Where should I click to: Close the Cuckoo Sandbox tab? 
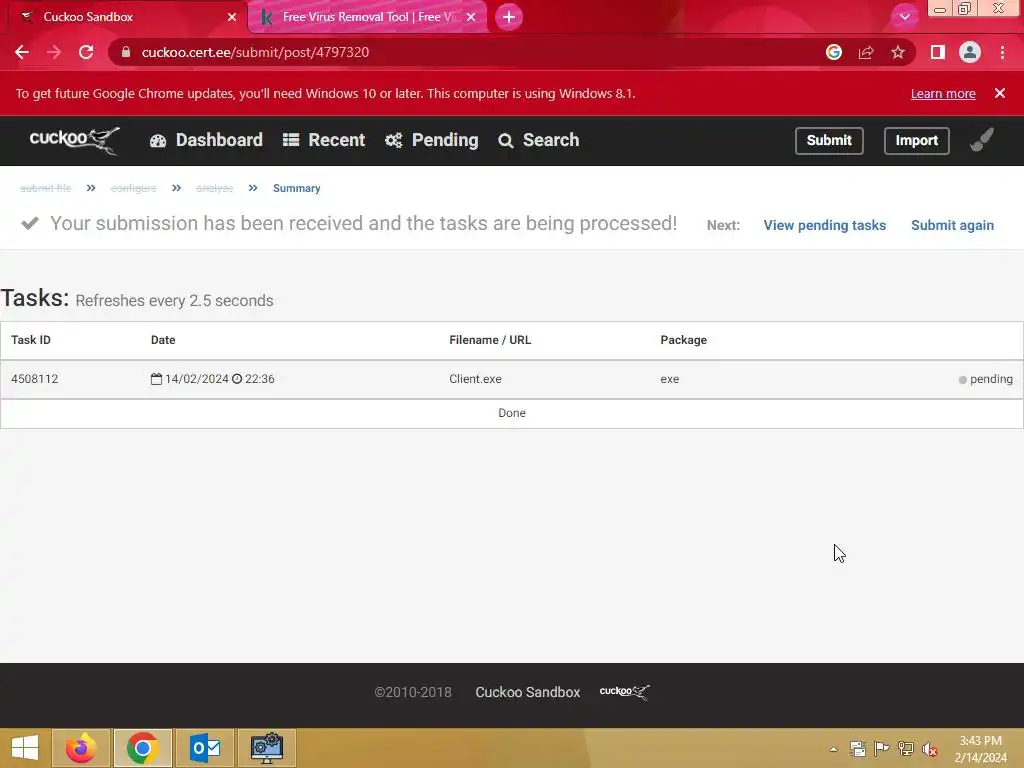coord(232,17)
